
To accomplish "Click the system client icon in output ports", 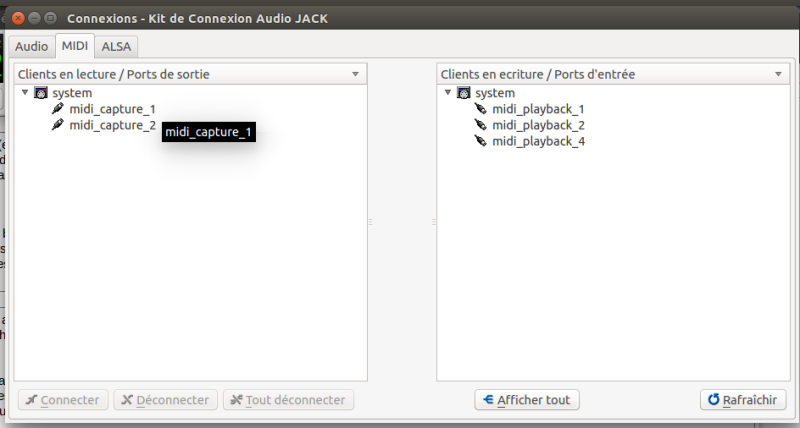I will click(41, 93).
